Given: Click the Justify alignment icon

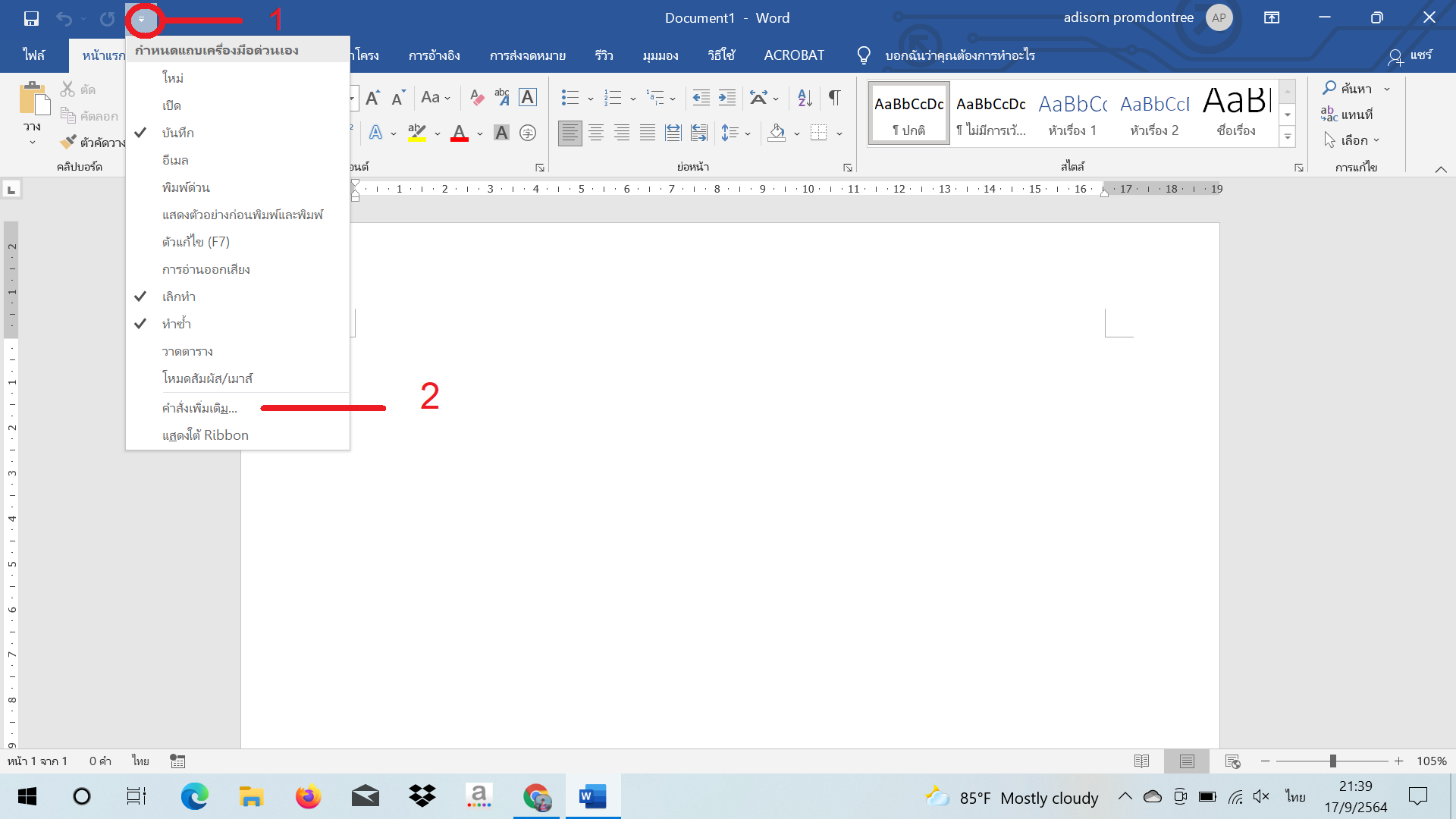Looking at the screenshot, I should tap(648, 133).
